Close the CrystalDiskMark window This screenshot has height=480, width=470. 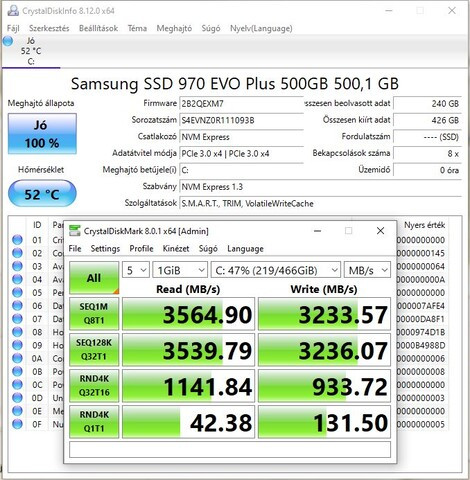[380, 231]
